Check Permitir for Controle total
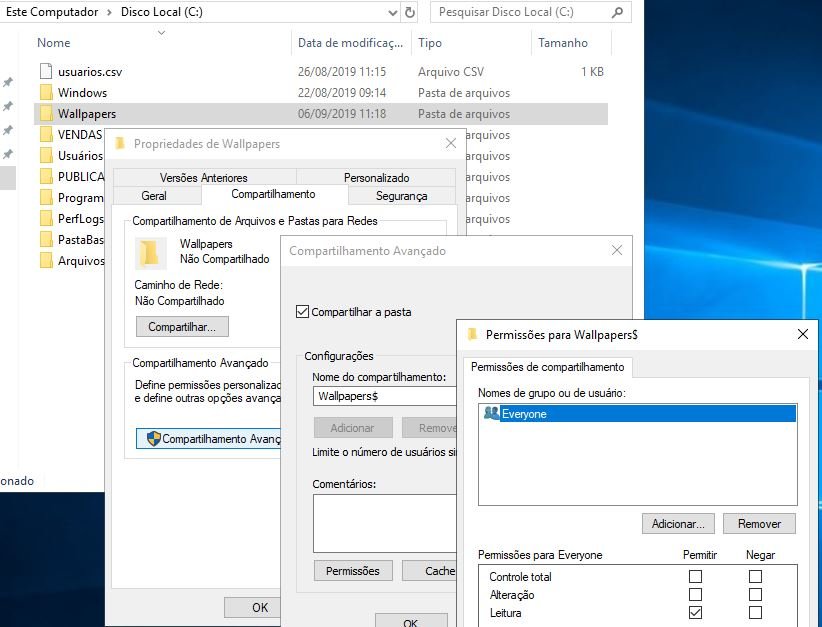This screenshot has height=627, width=822. click(x=695, y=576)
